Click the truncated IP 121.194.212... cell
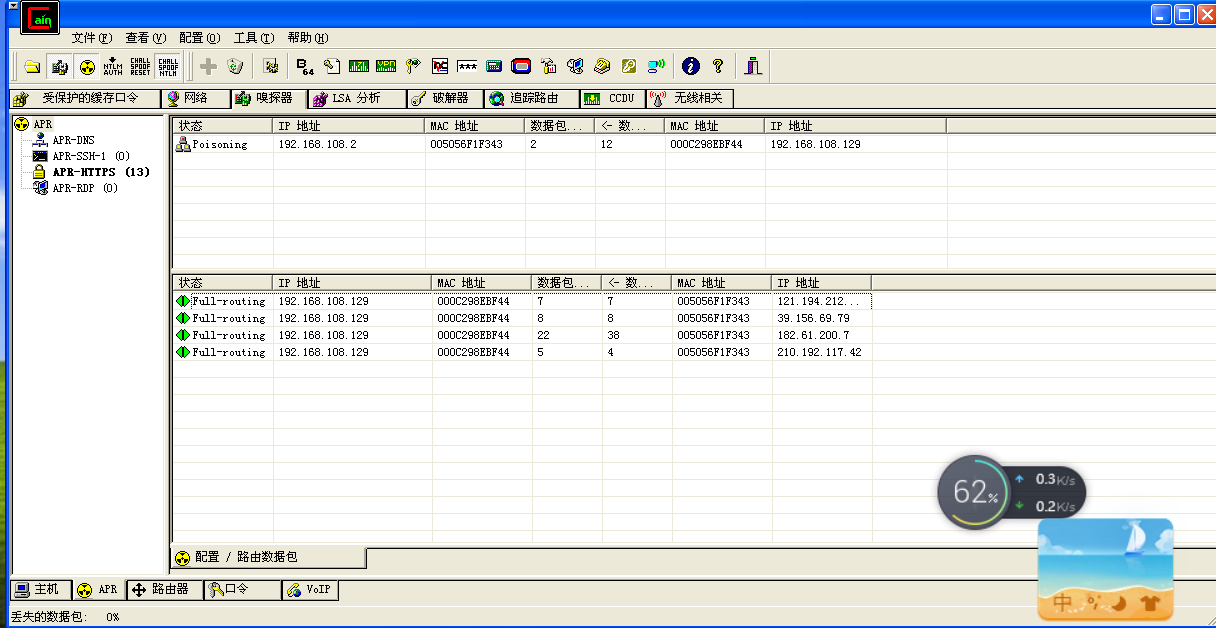This screenshot has height=628, width=1216. [817, 301]
